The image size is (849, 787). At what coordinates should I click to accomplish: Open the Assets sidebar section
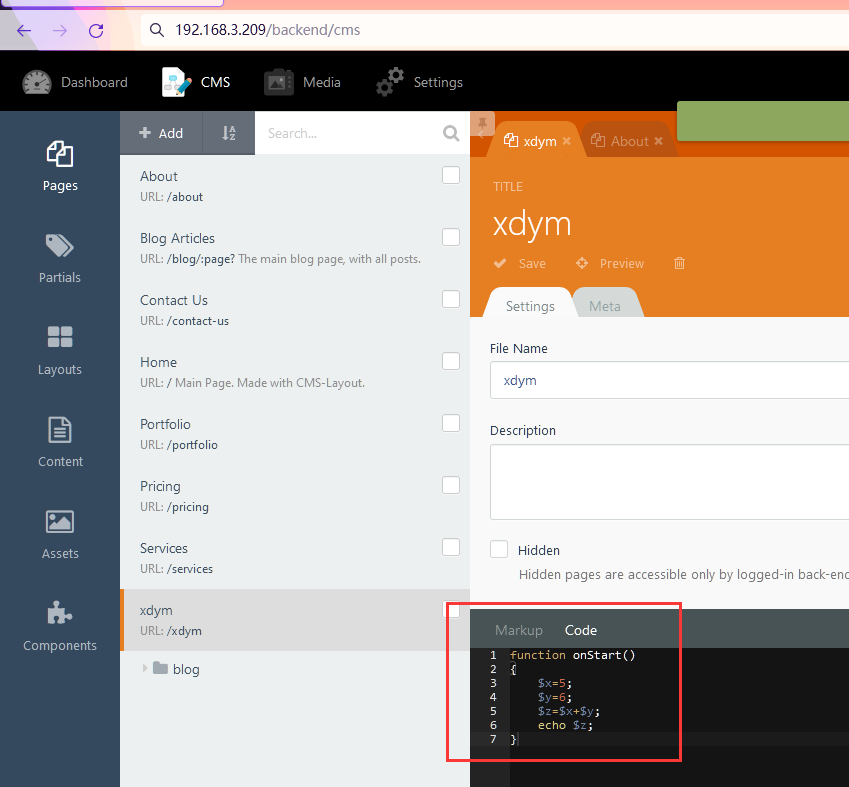[x=59, y=534]
